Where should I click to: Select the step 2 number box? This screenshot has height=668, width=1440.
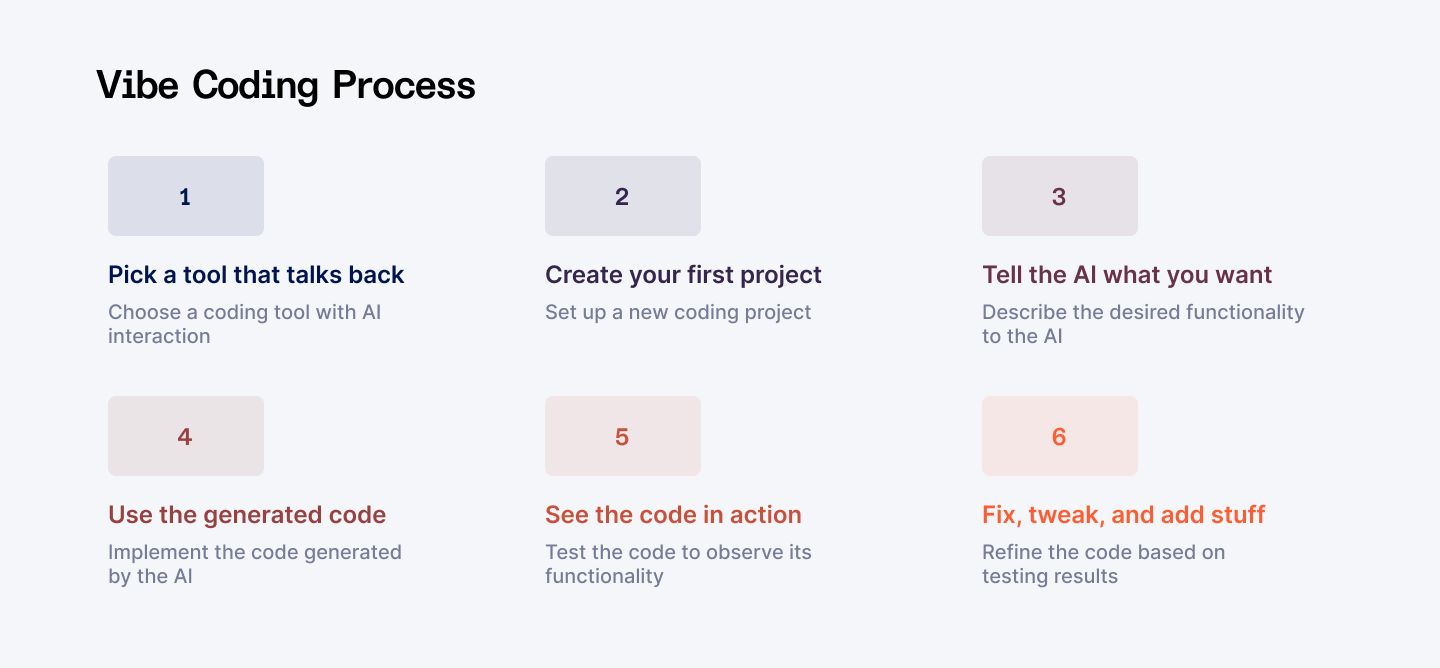click(623, 196)
